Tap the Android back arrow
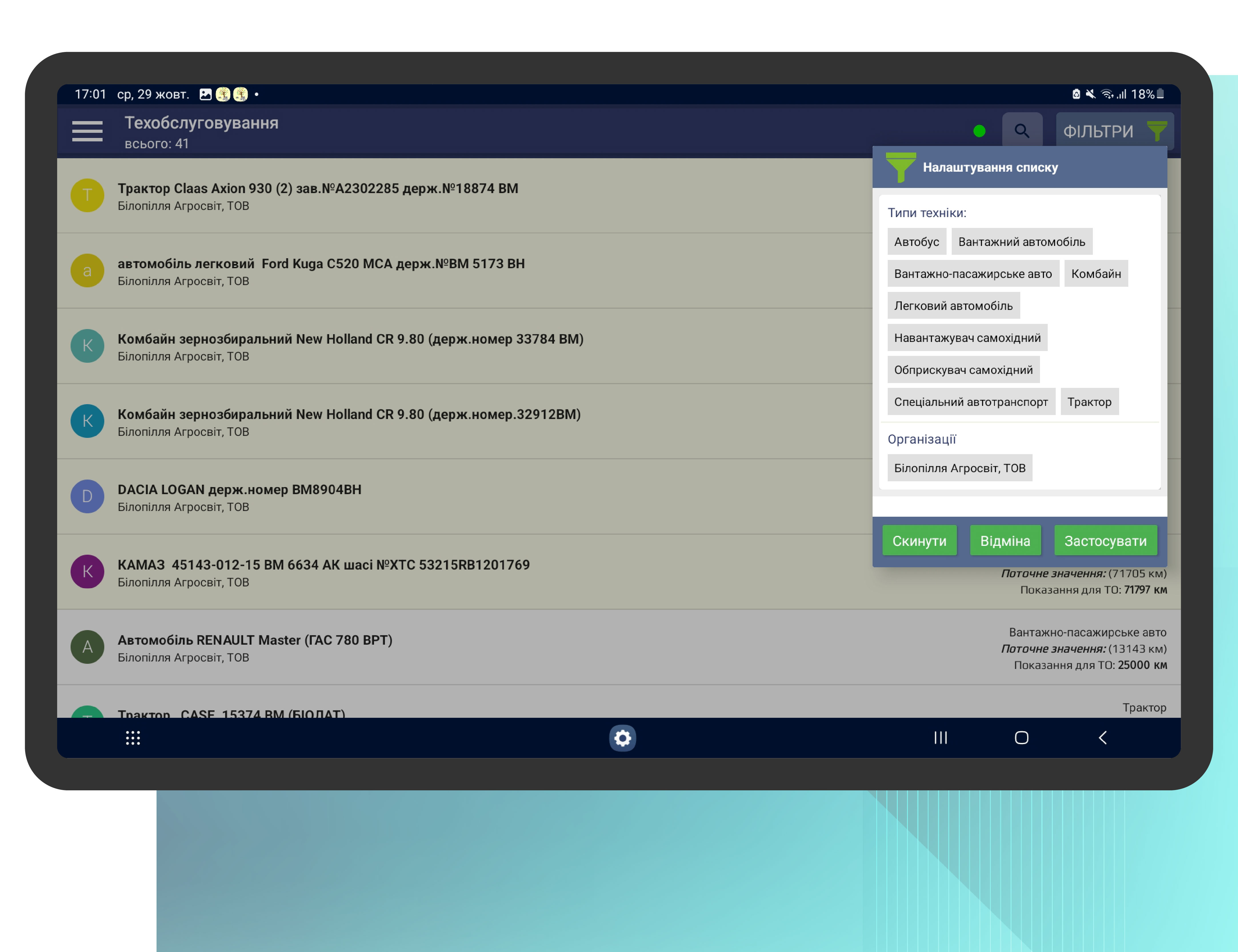The image size is (1238, 952). (x=1103, y=737)
